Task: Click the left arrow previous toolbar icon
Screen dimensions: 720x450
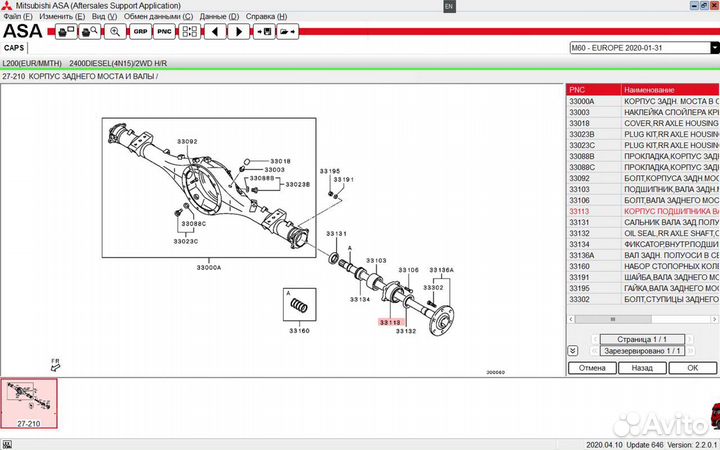Action: (x=214, y=32)
